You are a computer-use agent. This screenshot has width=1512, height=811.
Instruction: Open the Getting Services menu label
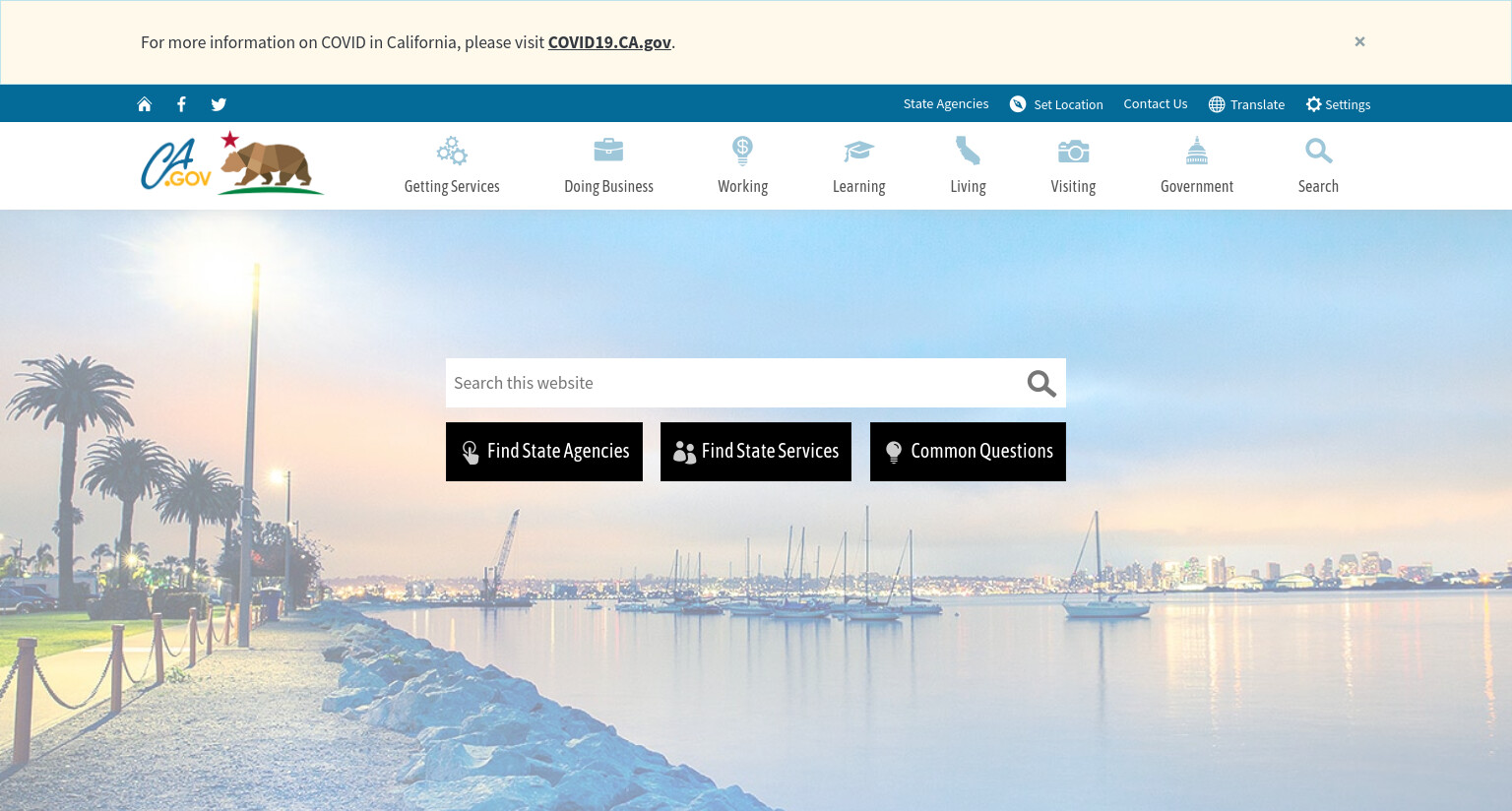(452, 186)
